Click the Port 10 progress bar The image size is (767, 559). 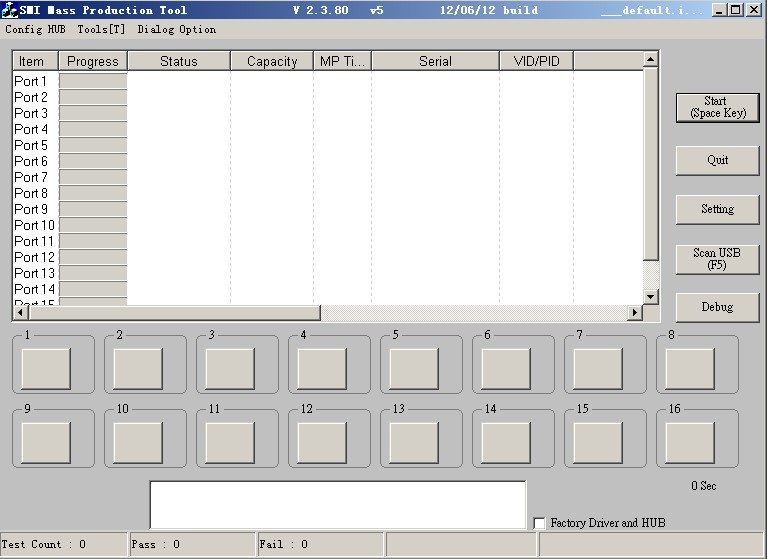click(93, 225)
